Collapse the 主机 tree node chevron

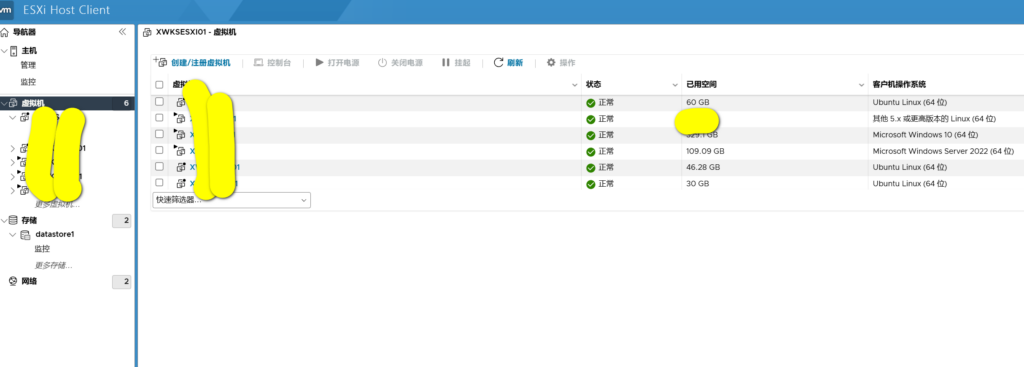pyautogui.click(x=5, y=51)
